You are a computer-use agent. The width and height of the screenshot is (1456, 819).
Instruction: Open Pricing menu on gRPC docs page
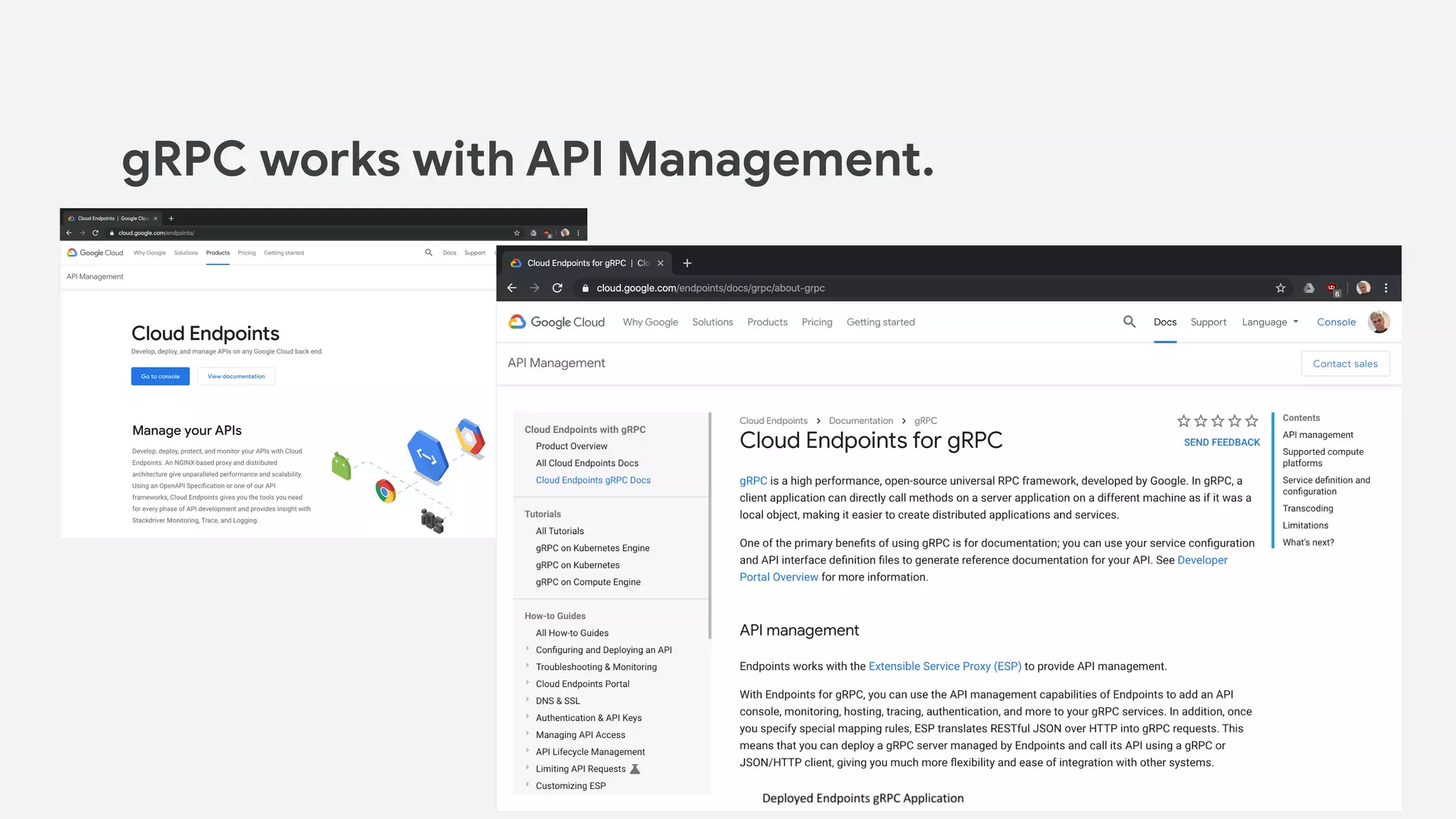[x=817, y=322]
